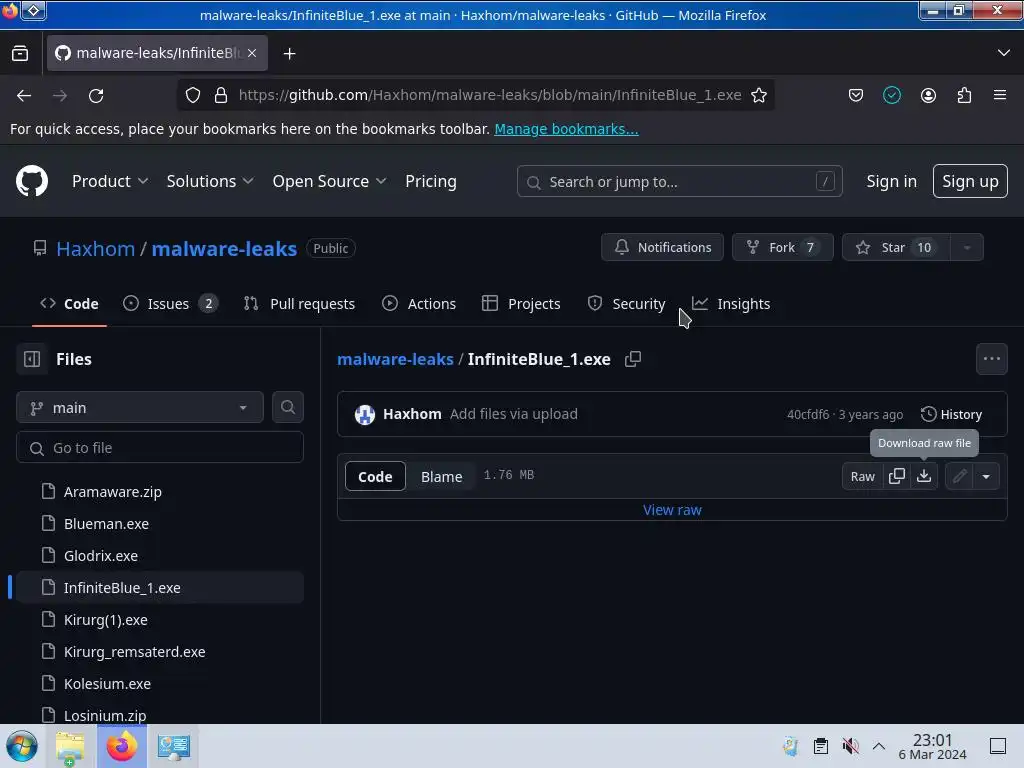Open file search magnifier button
Viewport: 1024px width, 768px height.
point(288,408)
